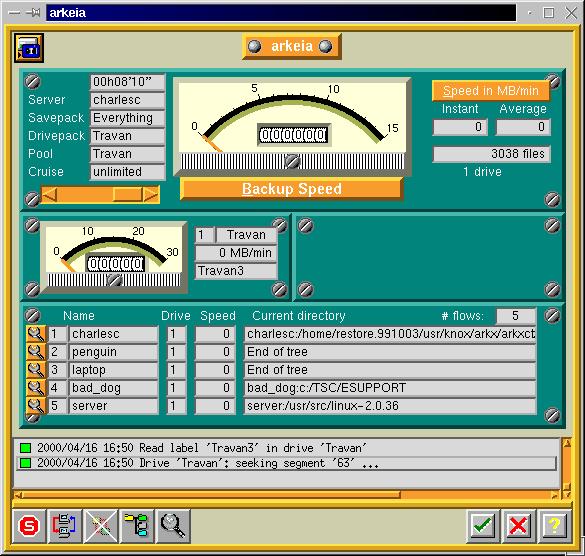The image size is (585, 556).
Task: Cancel with the red X button
Action: [519, 526]
